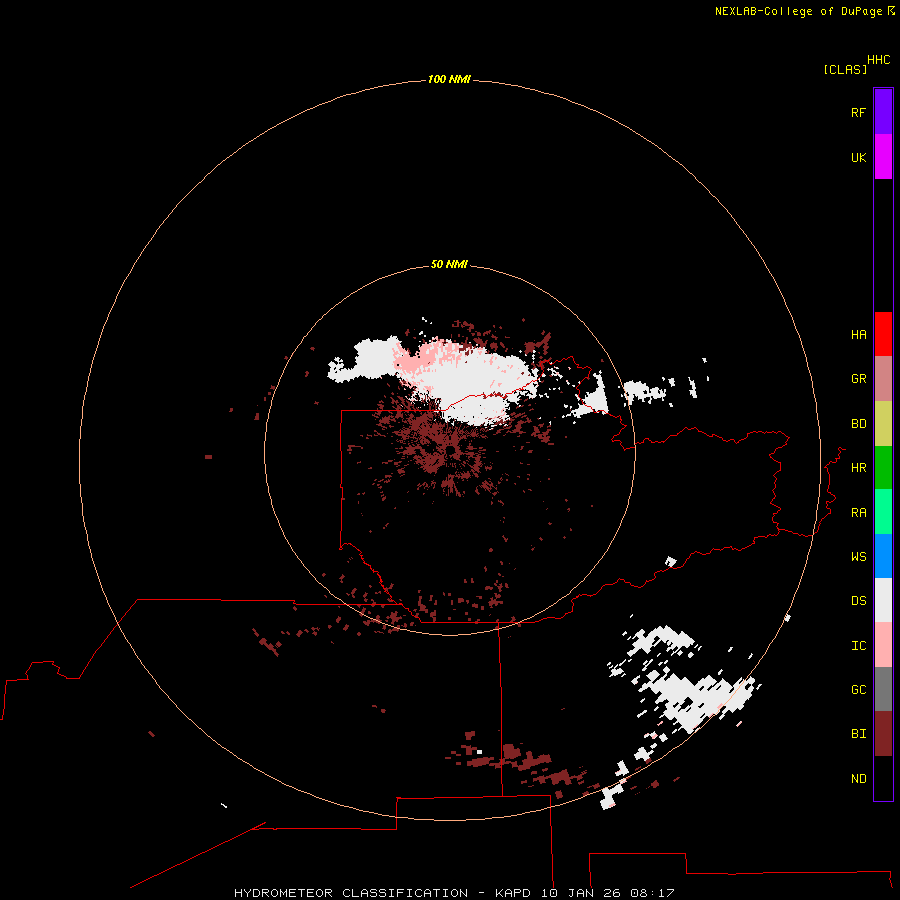Click the HA red legend swatch
This screenshot has height=900, width=900.
[883, 334]
